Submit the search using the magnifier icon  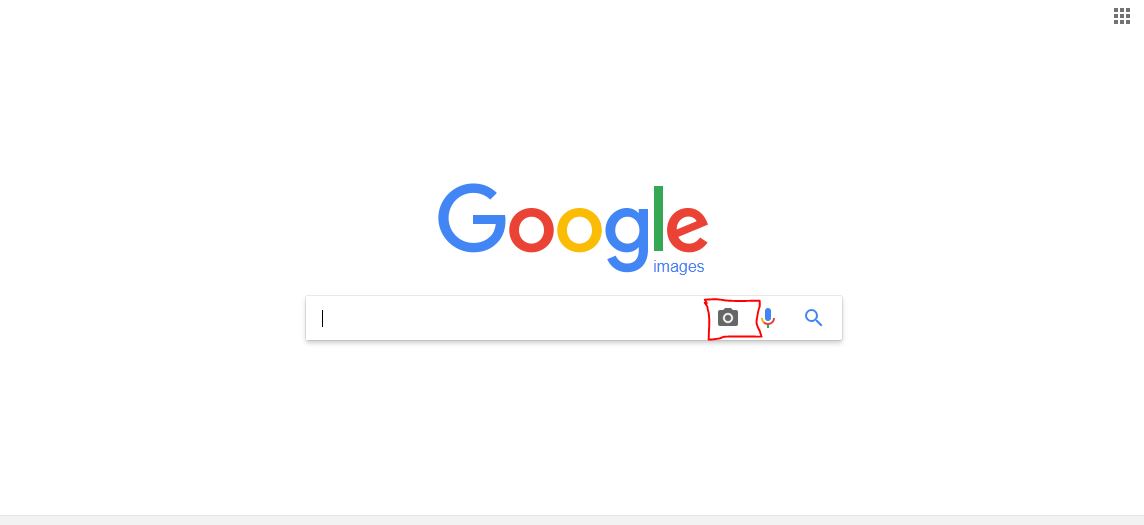(x=813, y=317)
